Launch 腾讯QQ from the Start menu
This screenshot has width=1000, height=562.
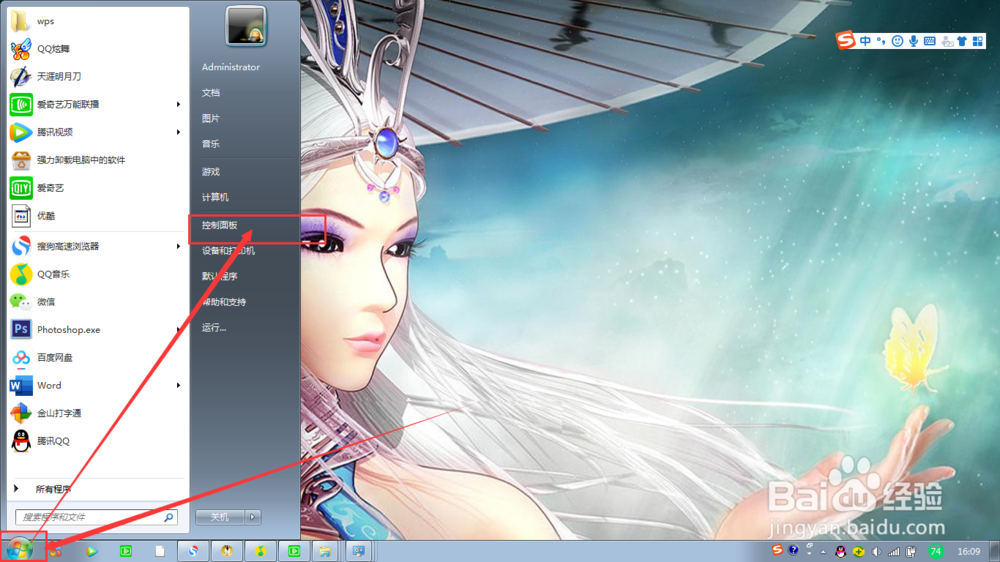(x=97, y=441)
